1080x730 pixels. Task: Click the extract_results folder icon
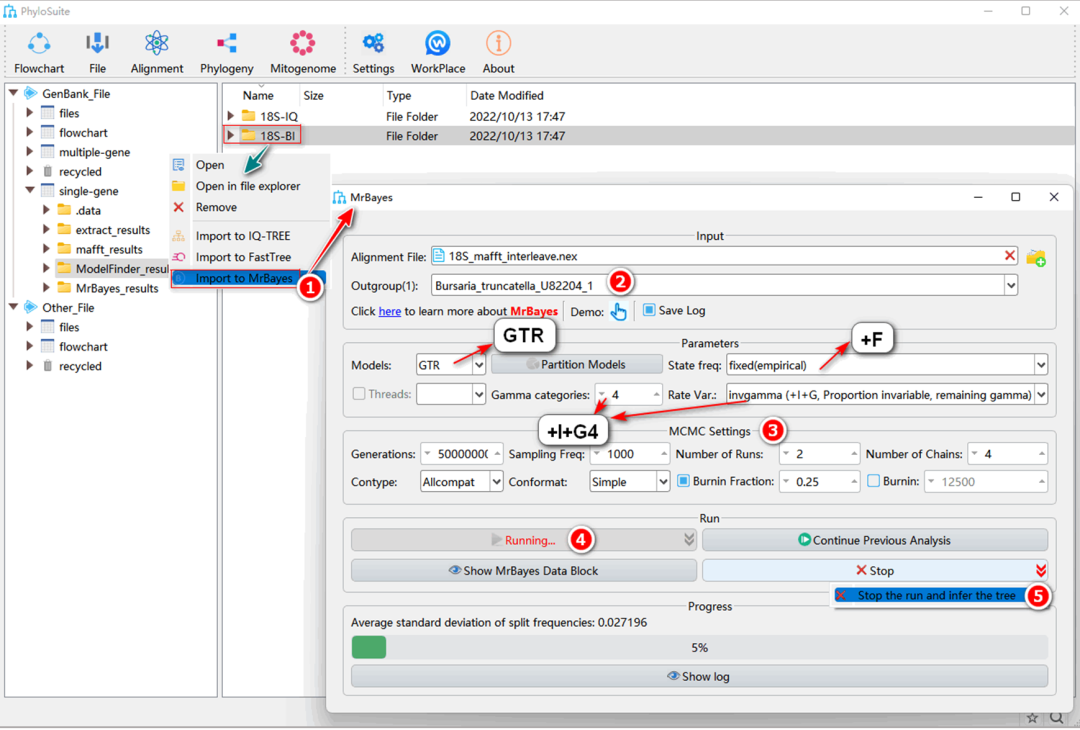coord(64,229)
